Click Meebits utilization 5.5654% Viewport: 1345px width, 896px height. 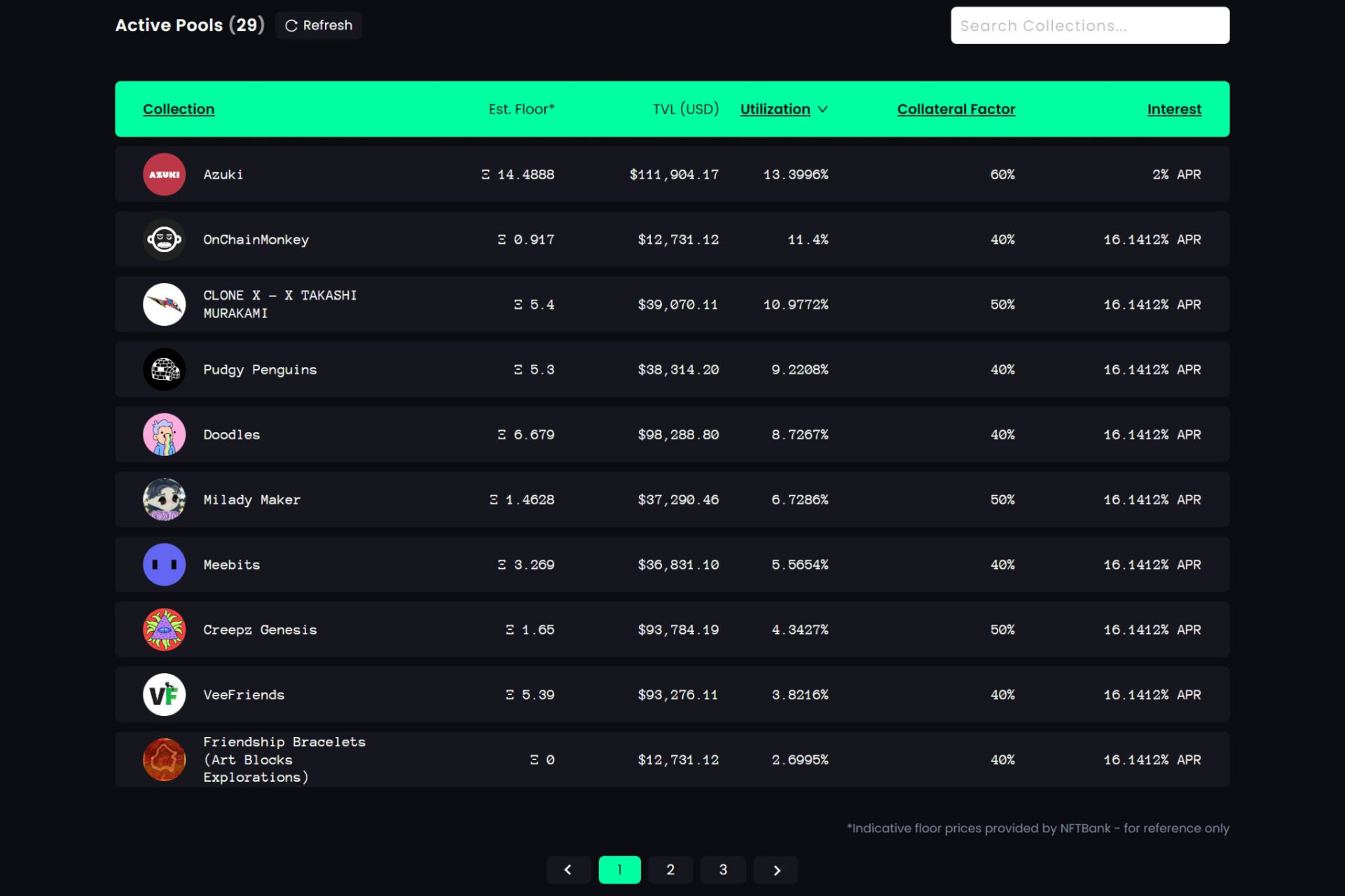coord(800,565)
